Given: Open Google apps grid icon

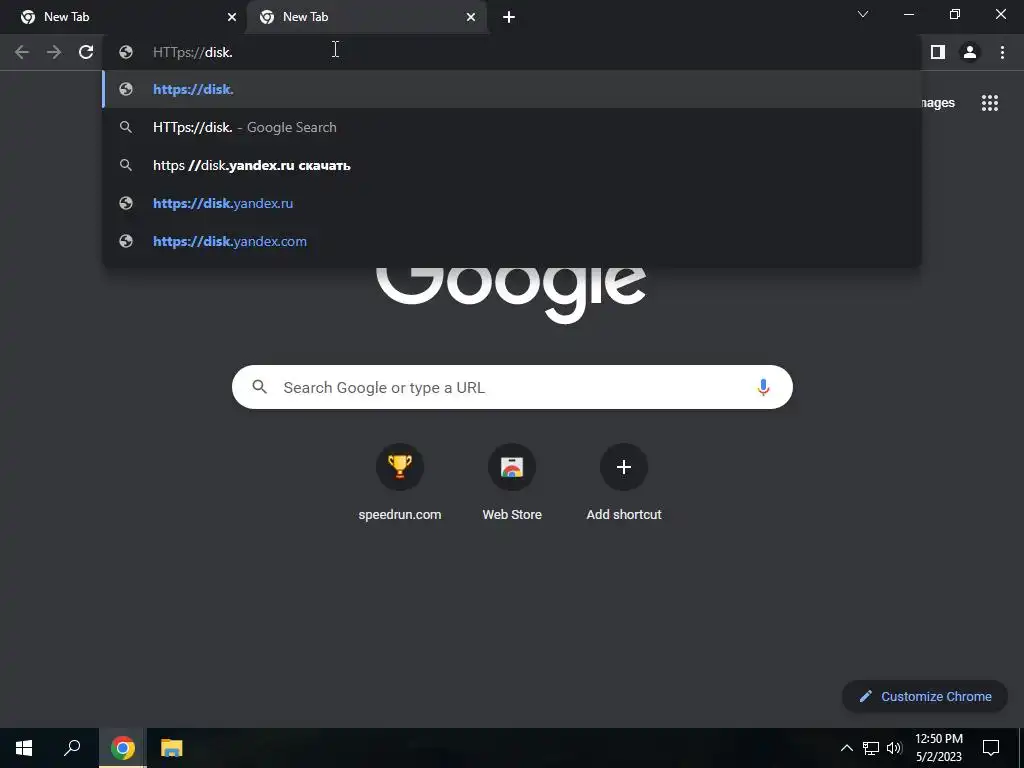Looking at the screenshot, I should (990, 103).
